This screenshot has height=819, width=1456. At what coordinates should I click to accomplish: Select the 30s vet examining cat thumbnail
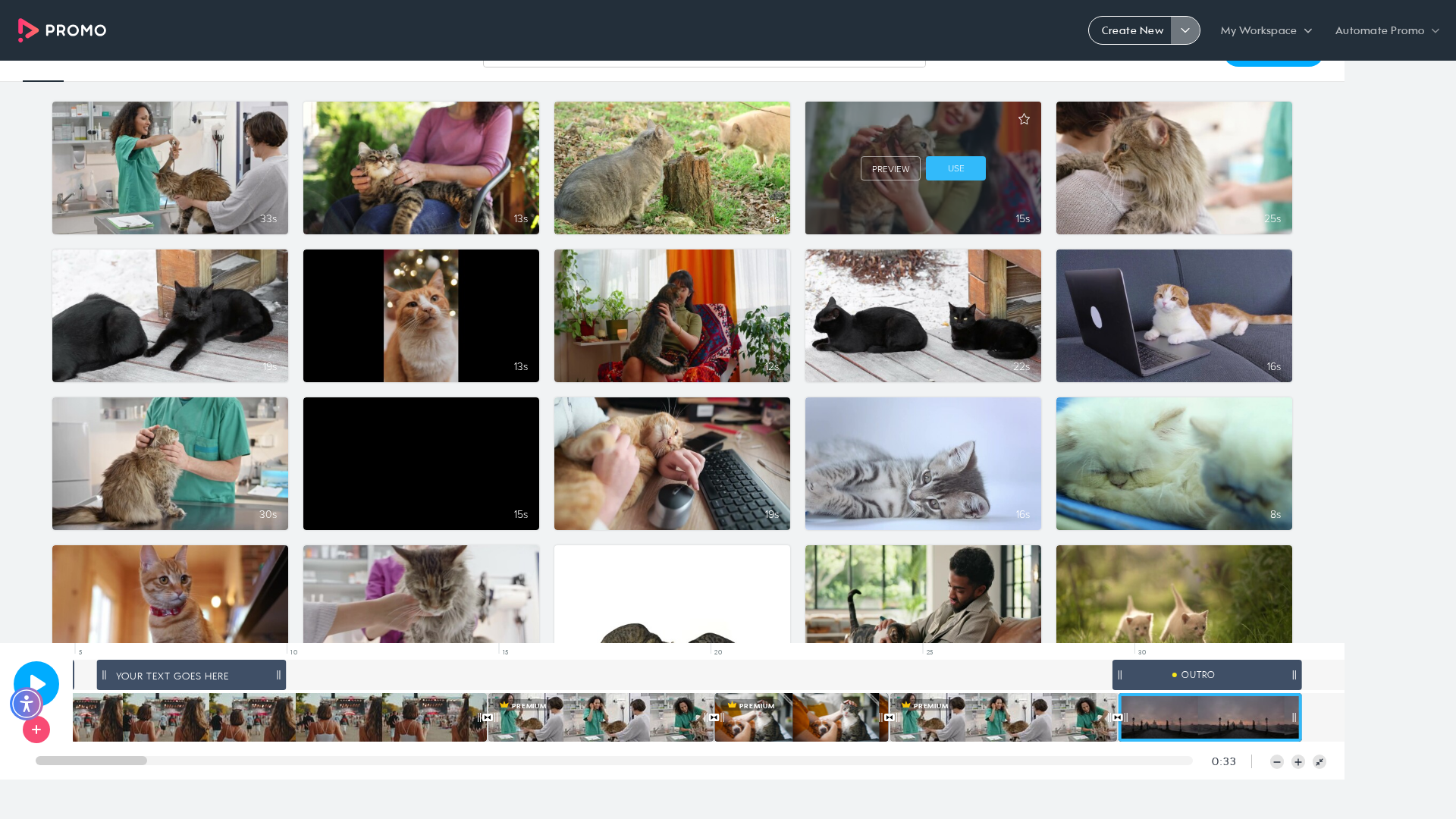(x=170, y=463)
